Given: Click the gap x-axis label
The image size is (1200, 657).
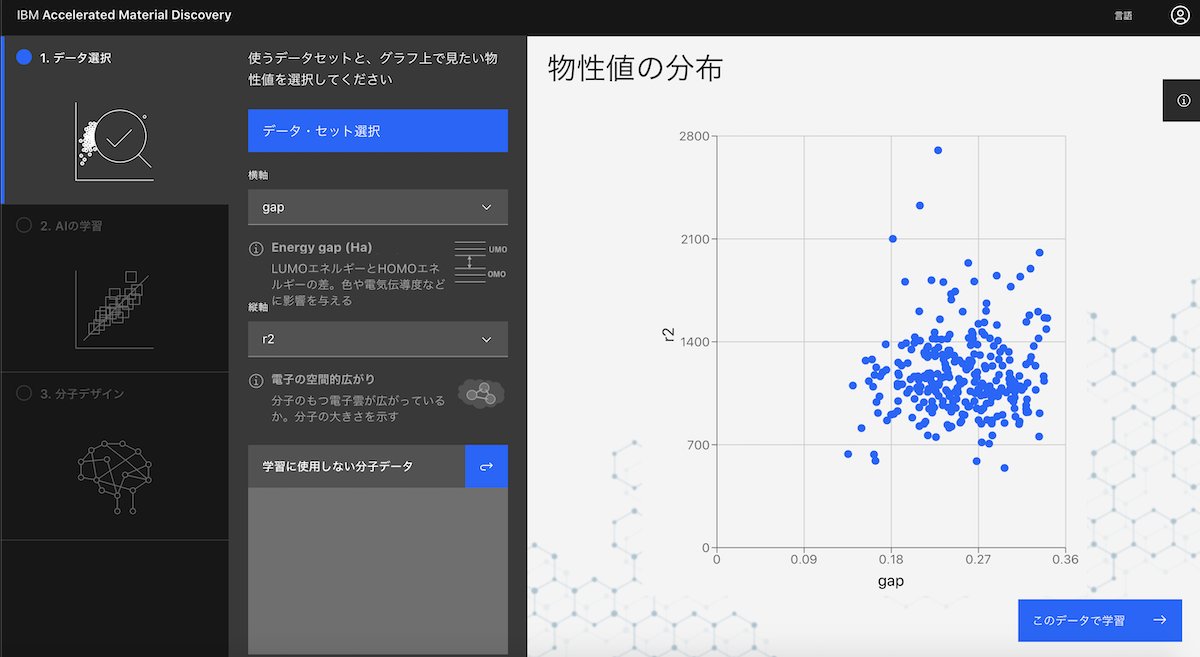Looking at the screenshot, I should pyautogui.click(x=891, y=581).
